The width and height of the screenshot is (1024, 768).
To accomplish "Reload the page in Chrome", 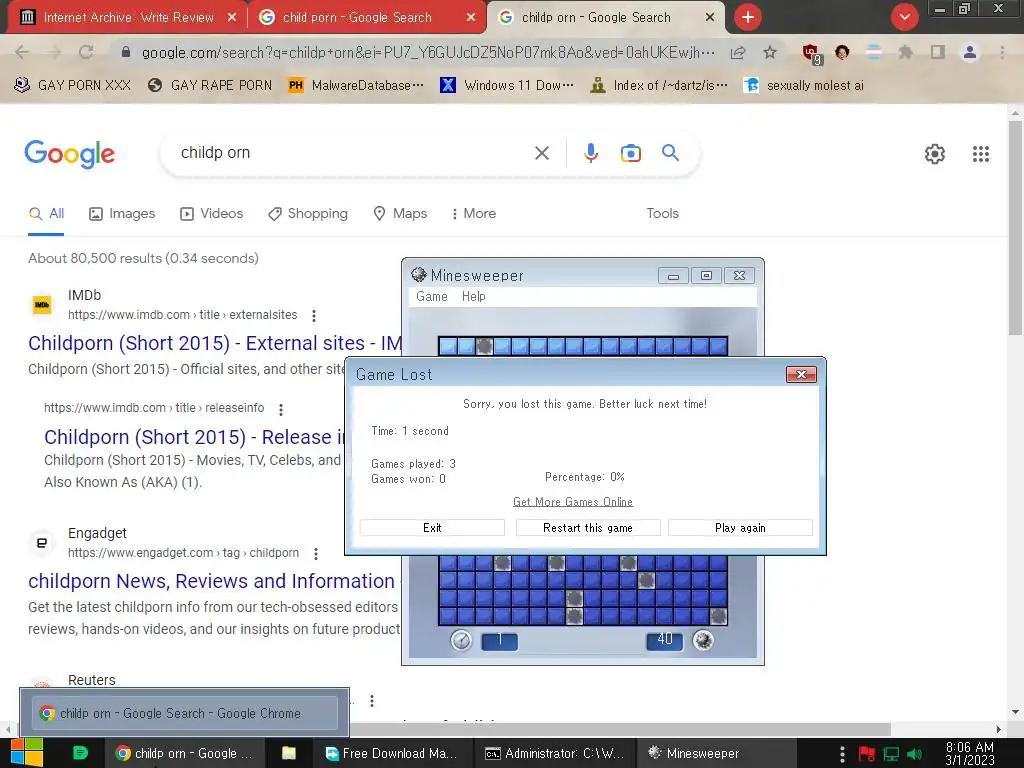I will pos(86,52).
